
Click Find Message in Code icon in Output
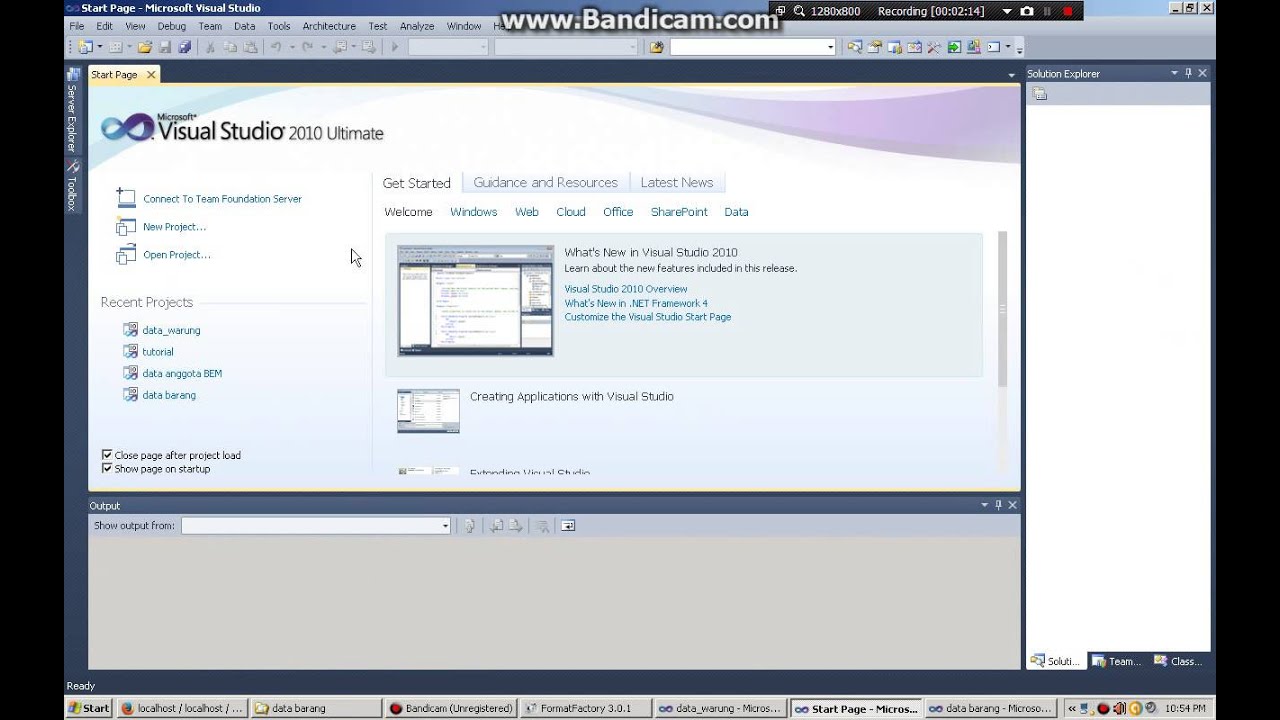point(470,525)
